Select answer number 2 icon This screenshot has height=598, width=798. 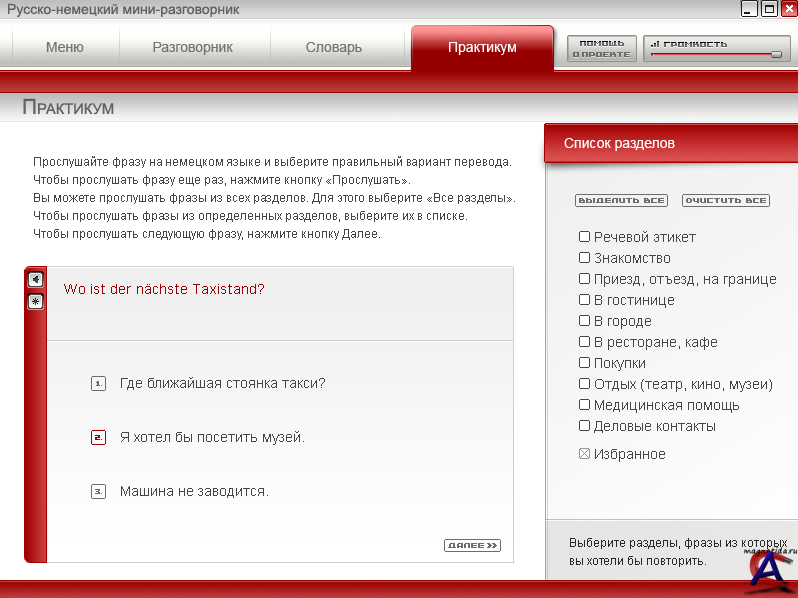pos(98,437)
